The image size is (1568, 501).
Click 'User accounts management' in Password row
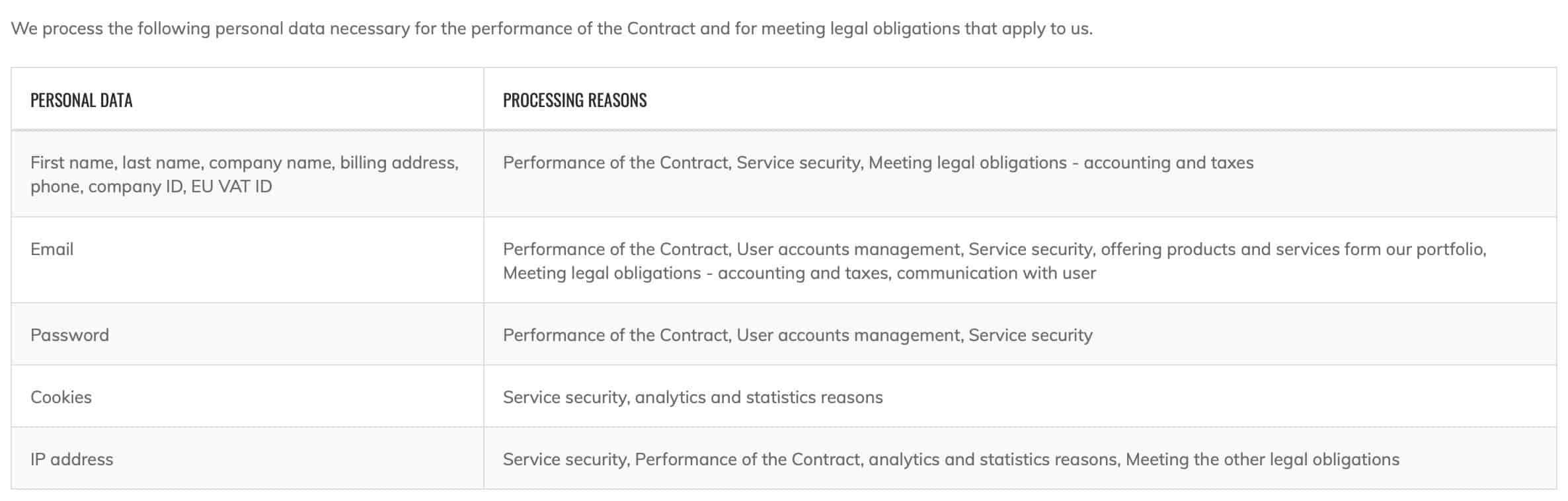(849, 335)
